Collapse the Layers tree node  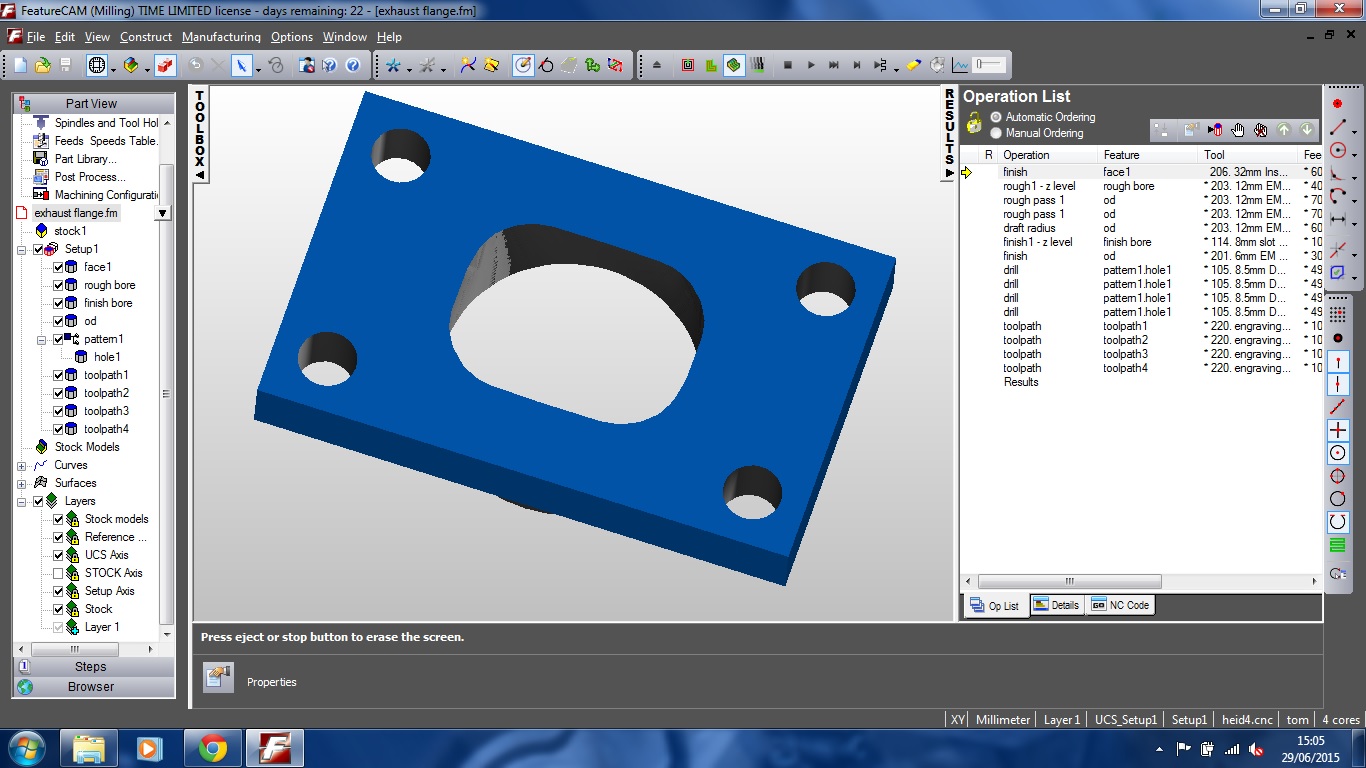coord(22,501)
